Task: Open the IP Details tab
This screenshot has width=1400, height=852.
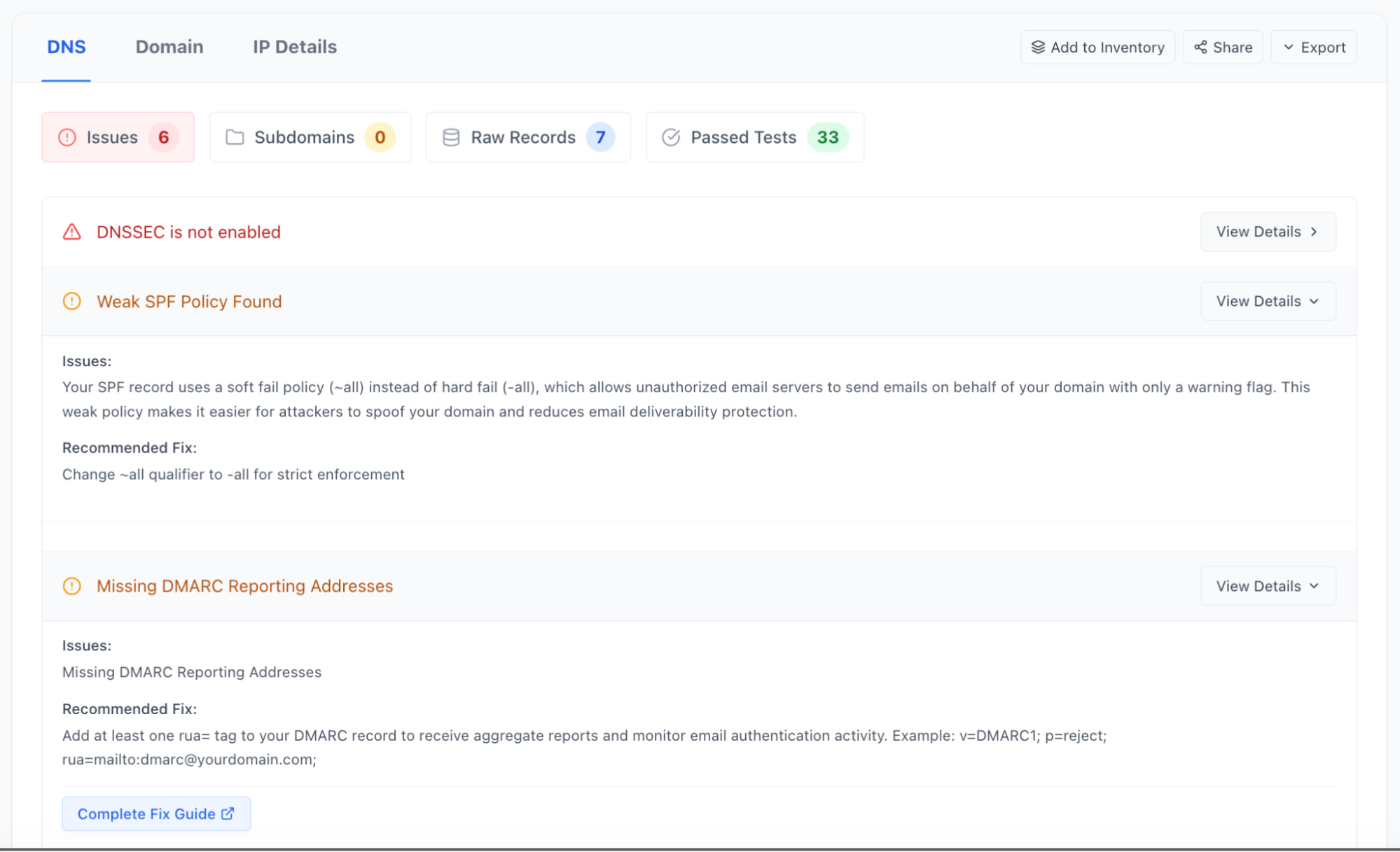Action: pos(295,47)
